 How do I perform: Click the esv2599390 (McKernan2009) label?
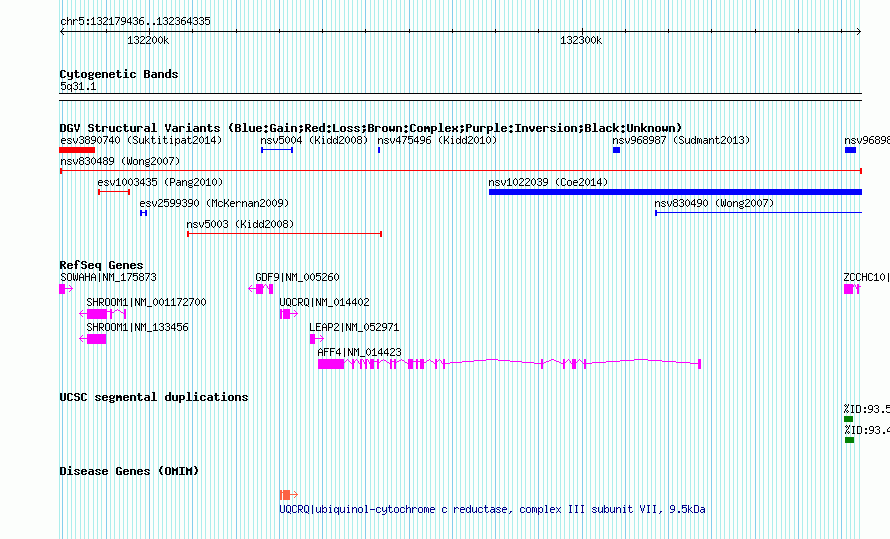point(215,203)
